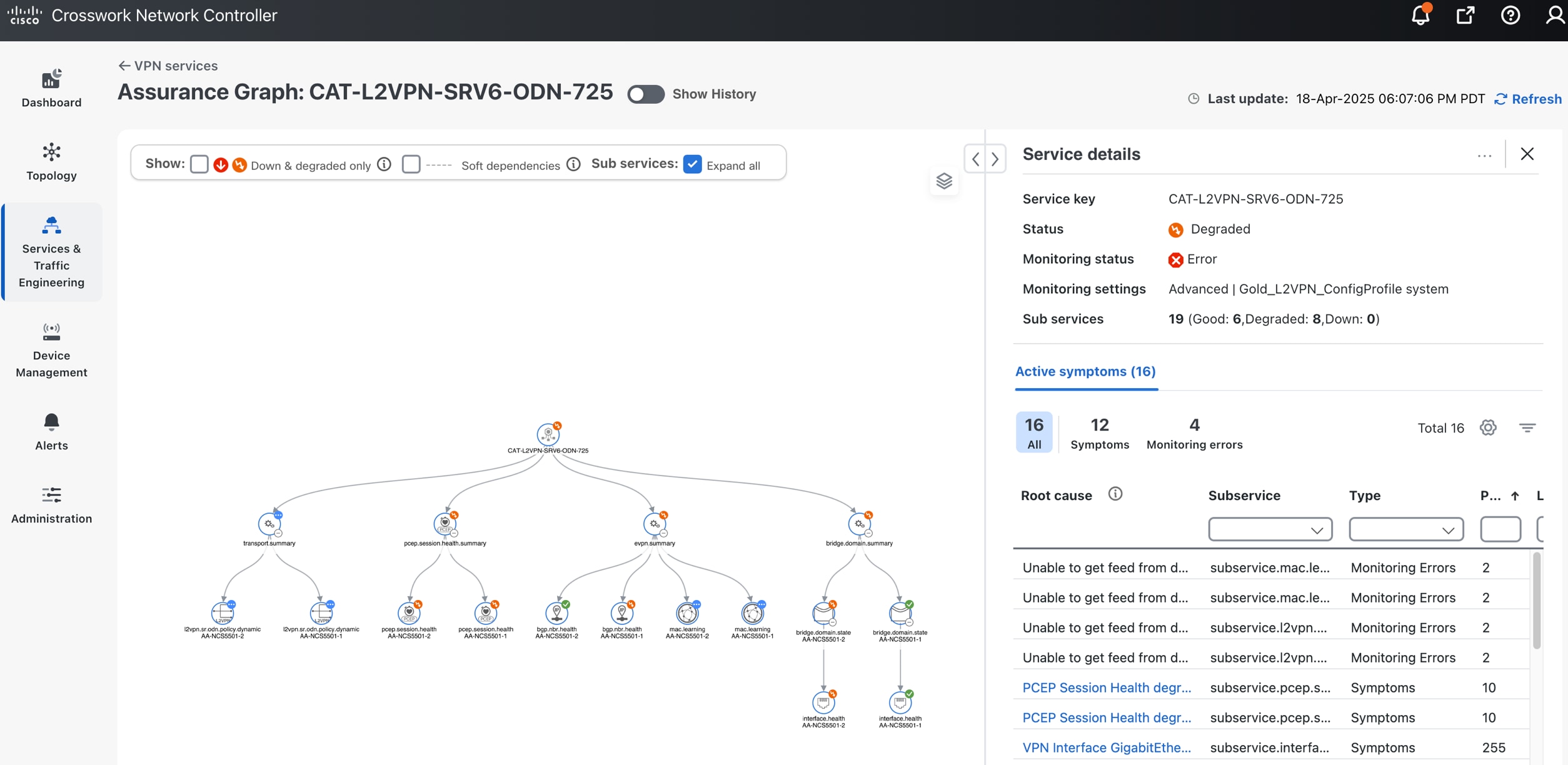The image size is (1568, 765).
Task: Filter by 4 Monitoring errors
Action: 1194,433
